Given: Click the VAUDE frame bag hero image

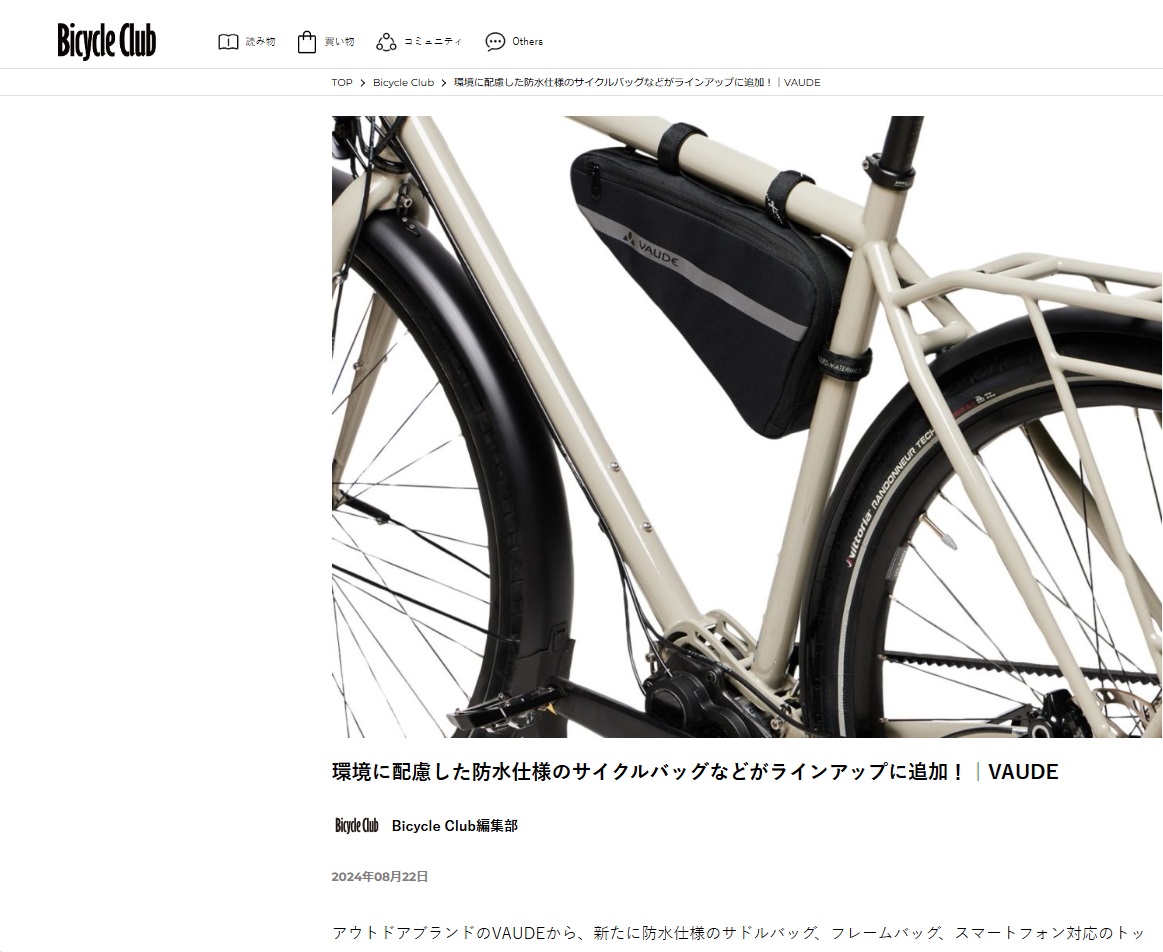Looking at the screenshot, I should pyautogui.click(x=747, y=426).
